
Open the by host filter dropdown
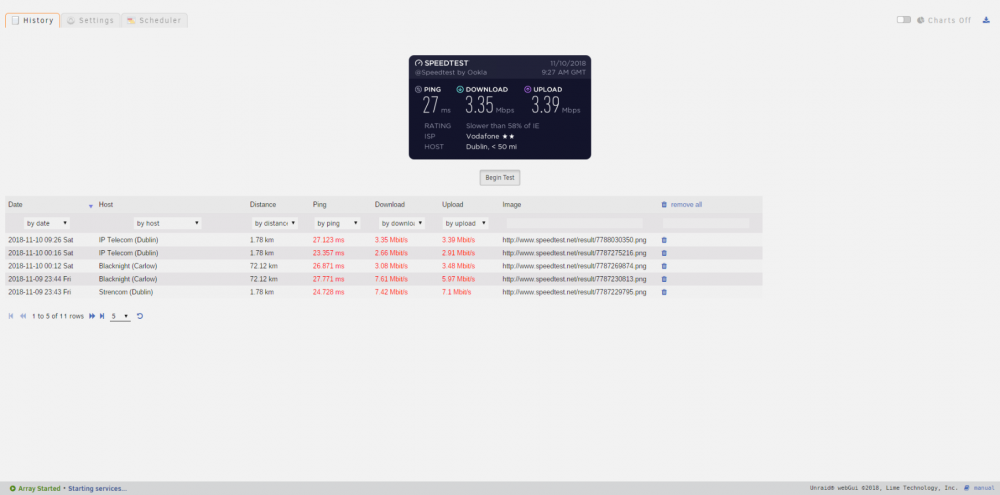coord(168,223)
